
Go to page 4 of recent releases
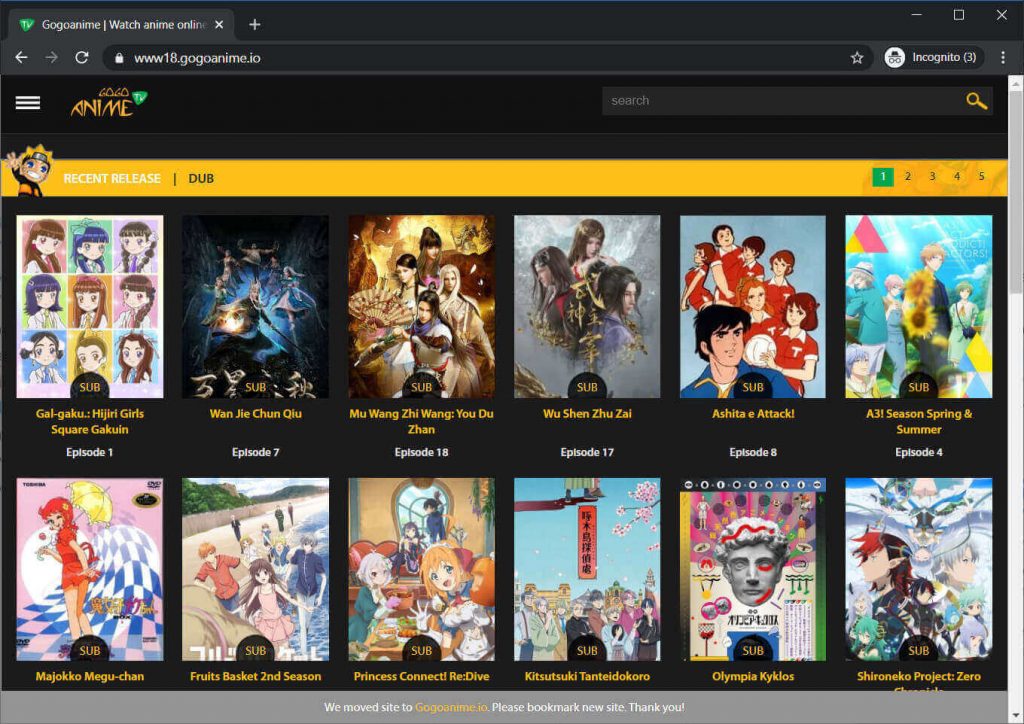click(x=957, y=176)
